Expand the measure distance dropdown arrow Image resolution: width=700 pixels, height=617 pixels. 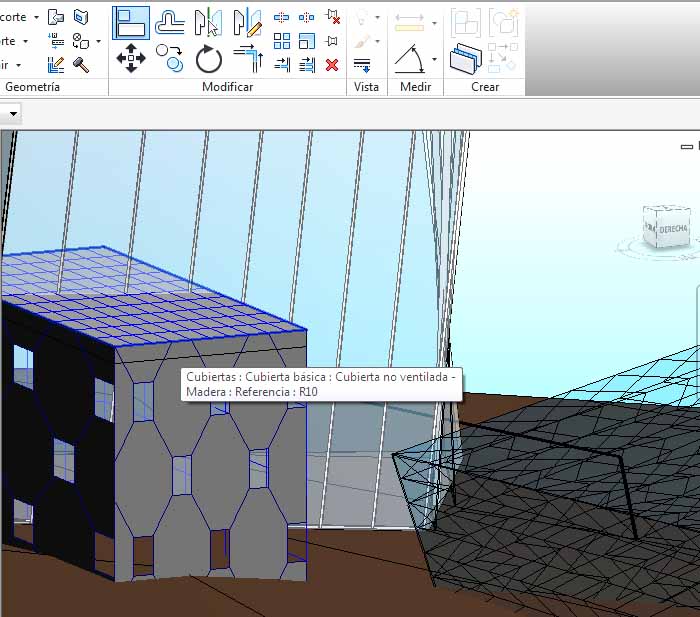tap(434, 22)
